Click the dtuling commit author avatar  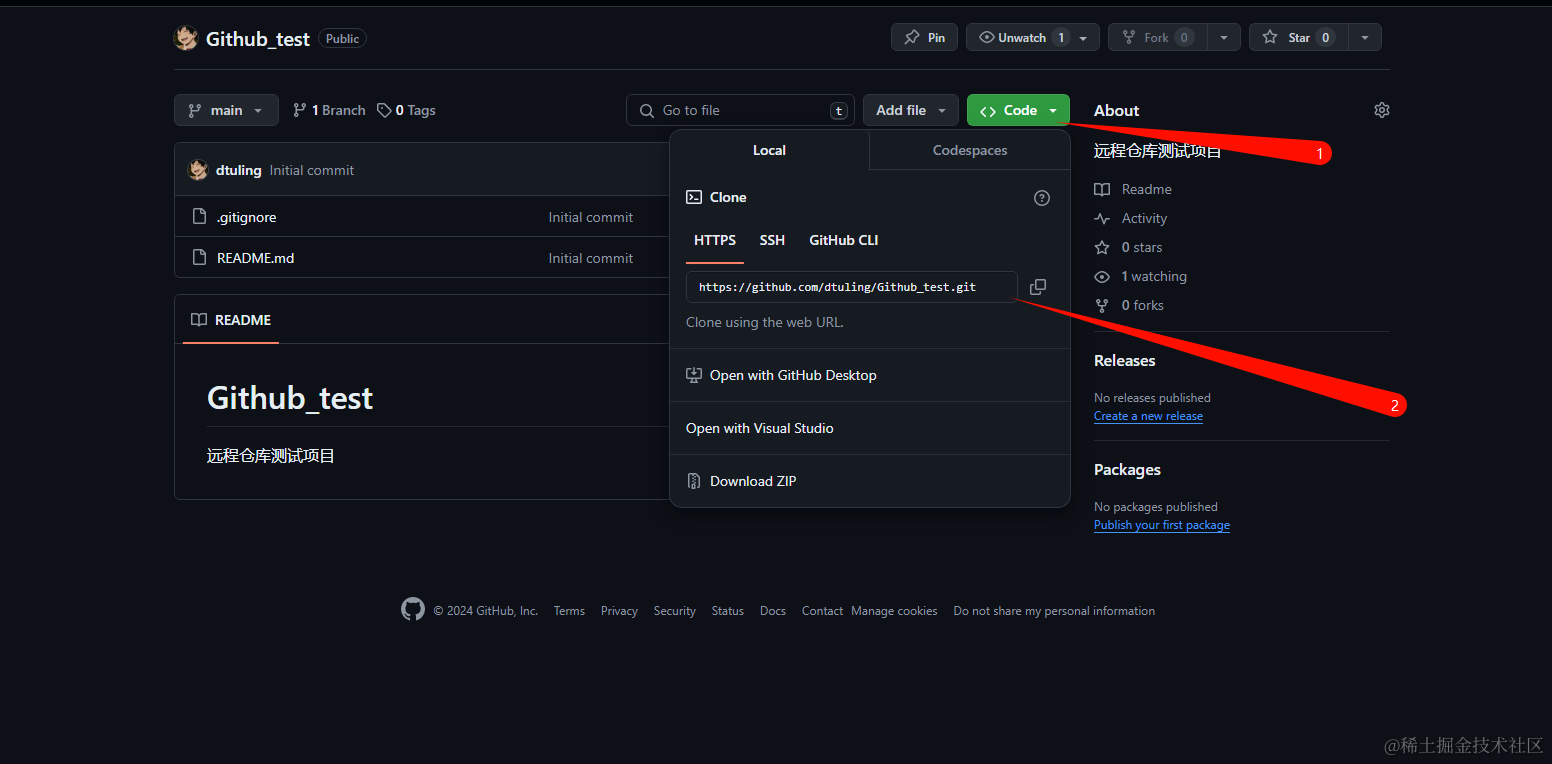coord(198,170)
